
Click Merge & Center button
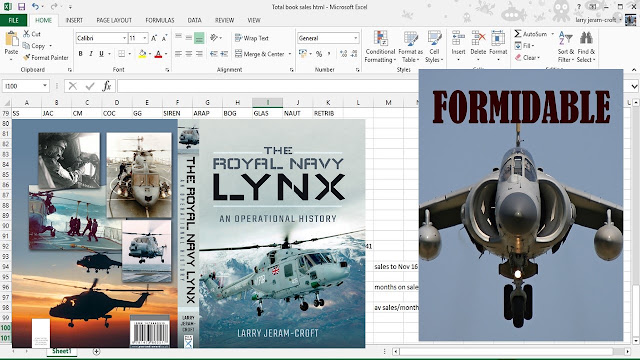click(x=260, y=54)
